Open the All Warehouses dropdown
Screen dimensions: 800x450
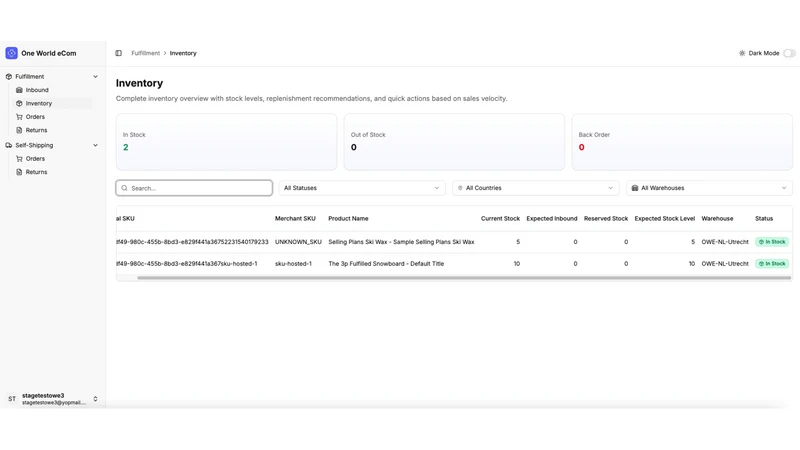[709, 188]
